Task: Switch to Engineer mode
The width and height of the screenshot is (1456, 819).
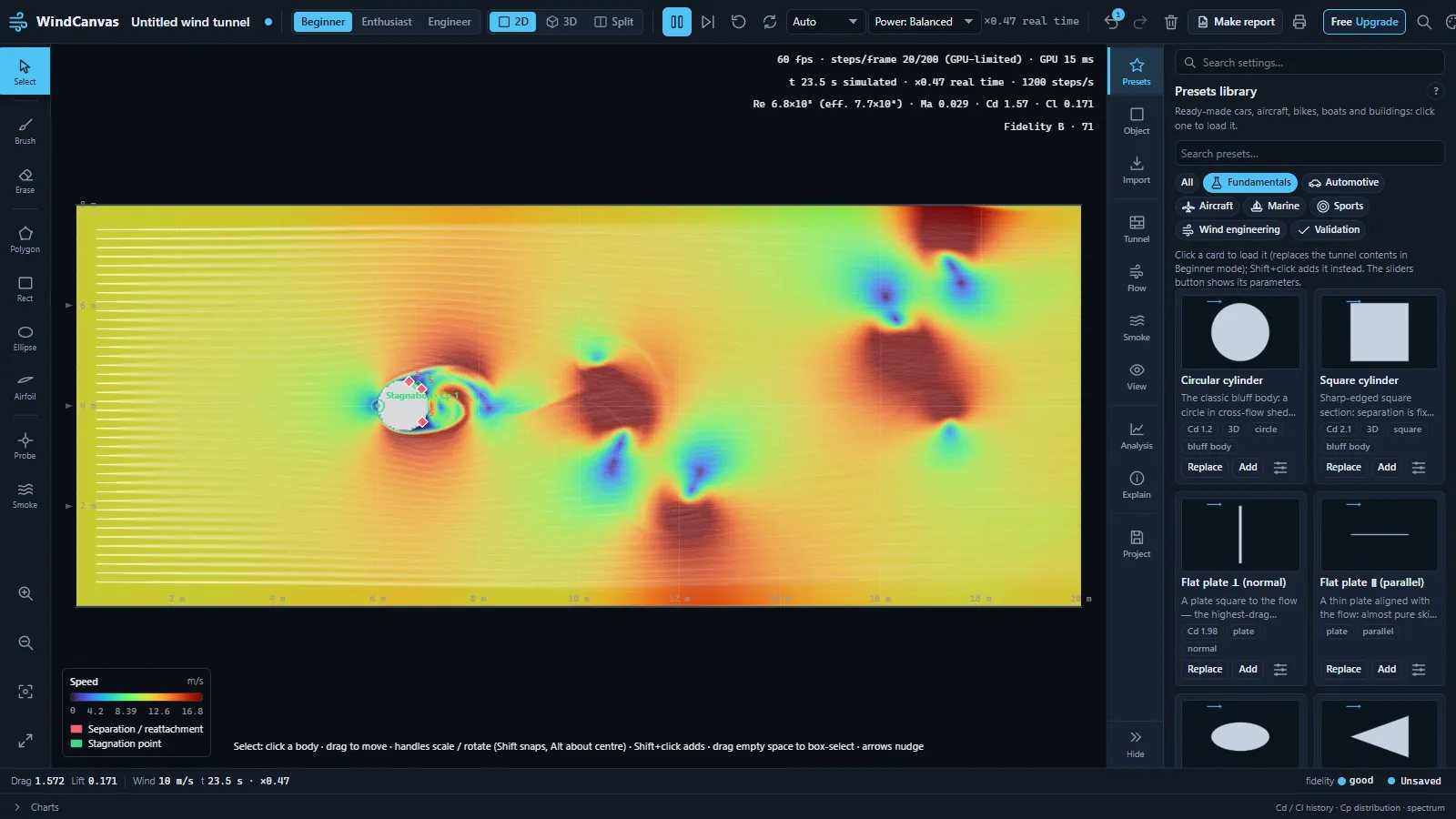Action: [450, 22]
